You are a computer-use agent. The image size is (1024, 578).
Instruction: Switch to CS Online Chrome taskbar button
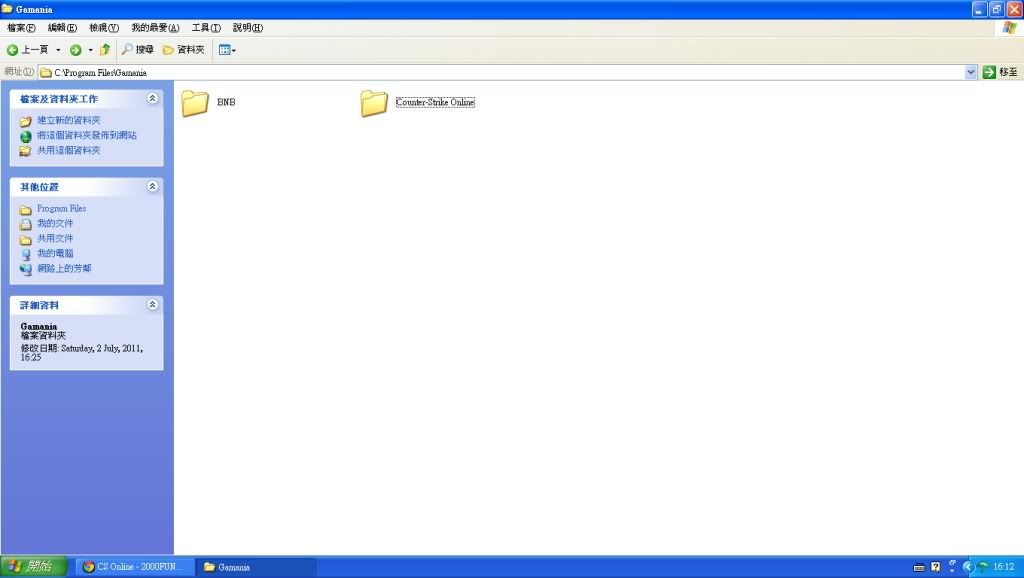(x=135, y=567)
